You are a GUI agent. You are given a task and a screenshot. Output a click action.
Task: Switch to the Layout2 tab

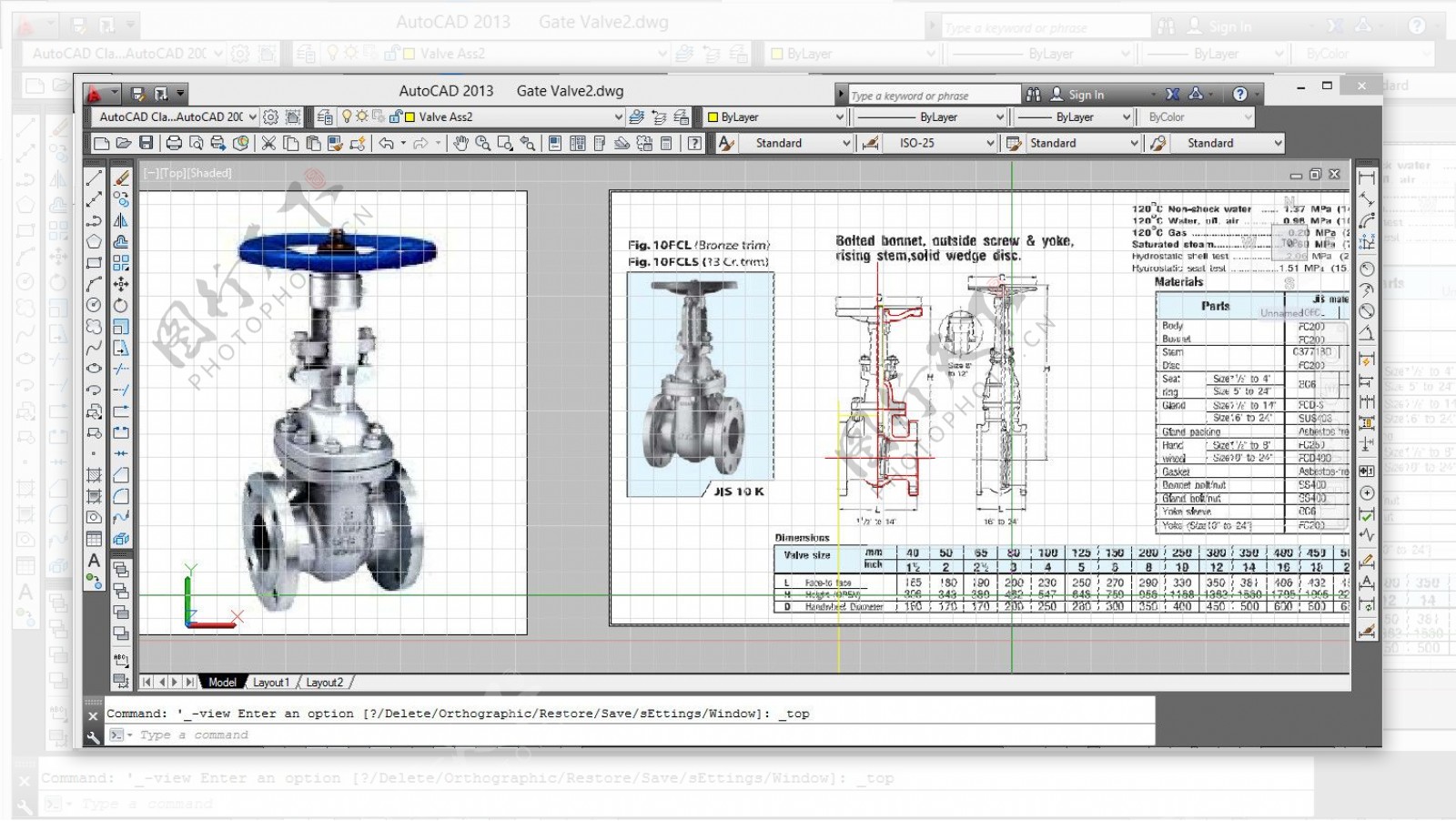[x=325, y=682]
